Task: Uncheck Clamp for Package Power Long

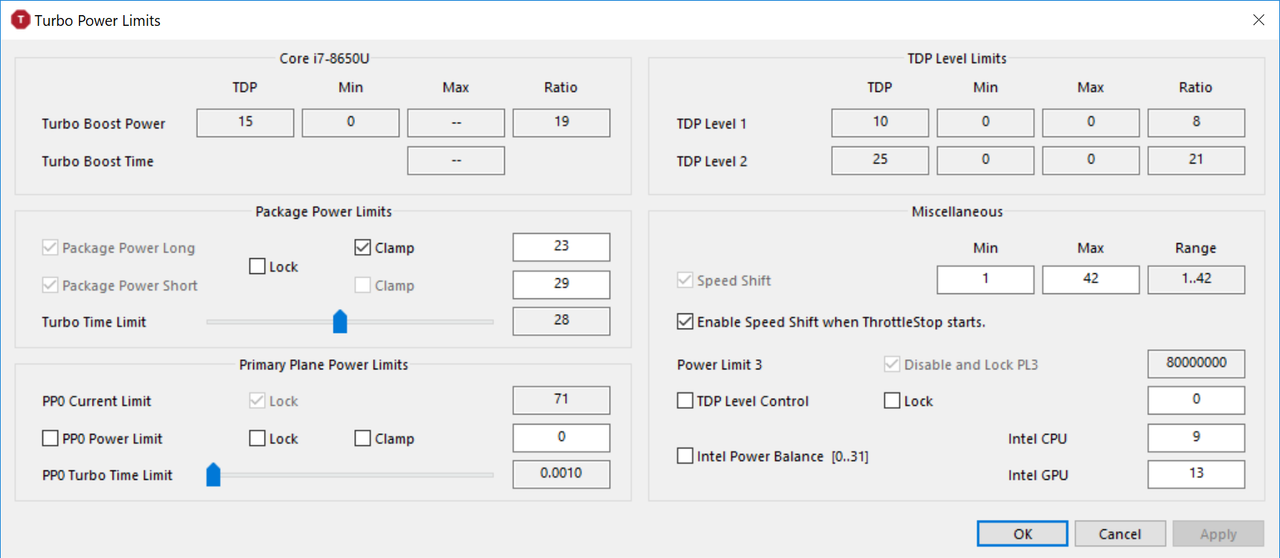Action: tap(363, 248)
